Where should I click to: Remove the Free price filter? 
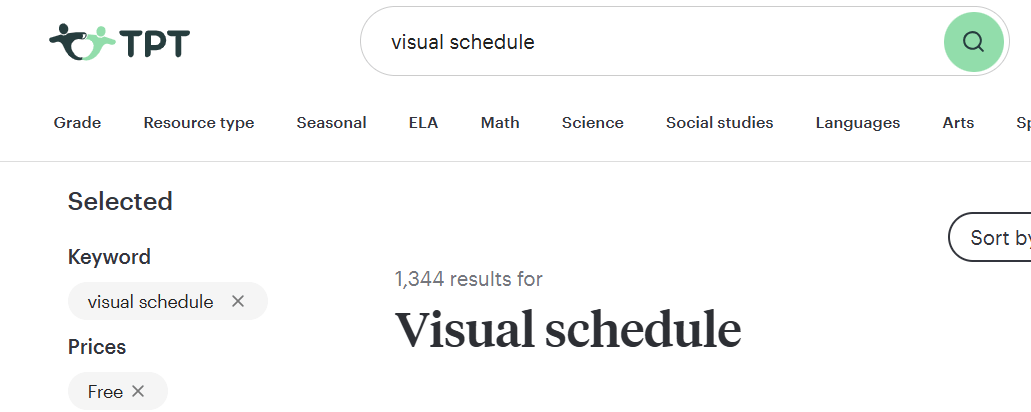[x=138, y=391]
